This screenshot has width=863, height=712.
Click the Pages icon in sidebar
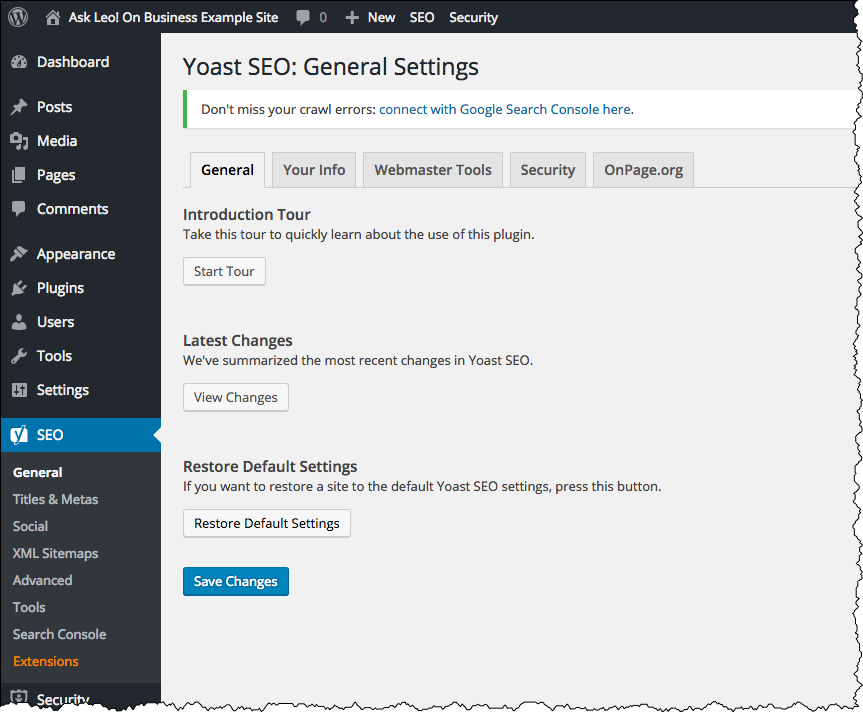(x=19, y=175)
